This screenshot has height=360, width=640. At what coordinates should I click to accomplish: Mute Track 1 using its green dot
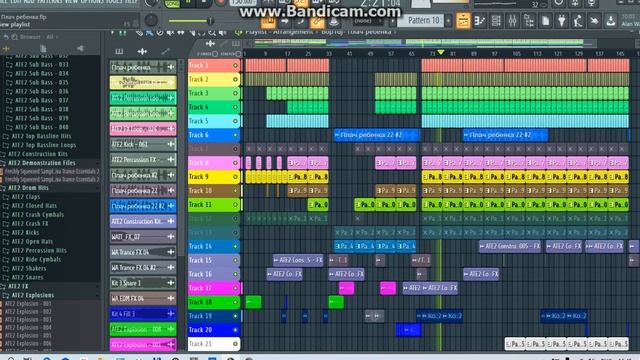235,65
